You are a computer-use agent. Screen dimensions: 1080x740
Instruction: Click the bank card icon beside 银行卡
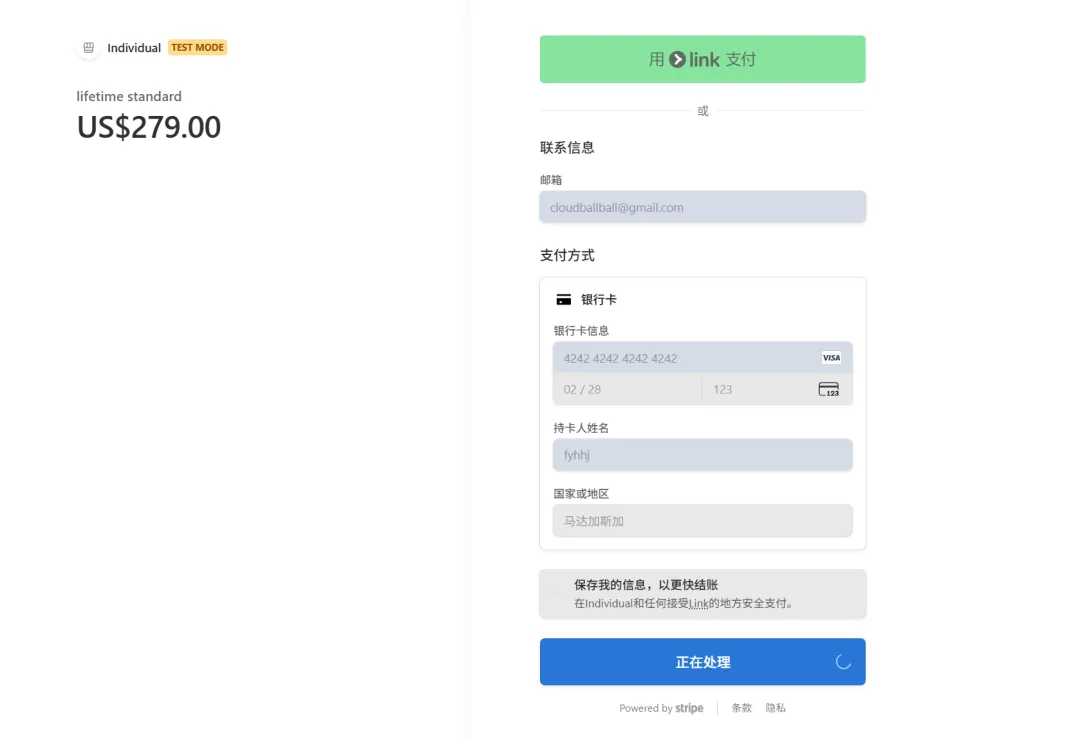564,300
